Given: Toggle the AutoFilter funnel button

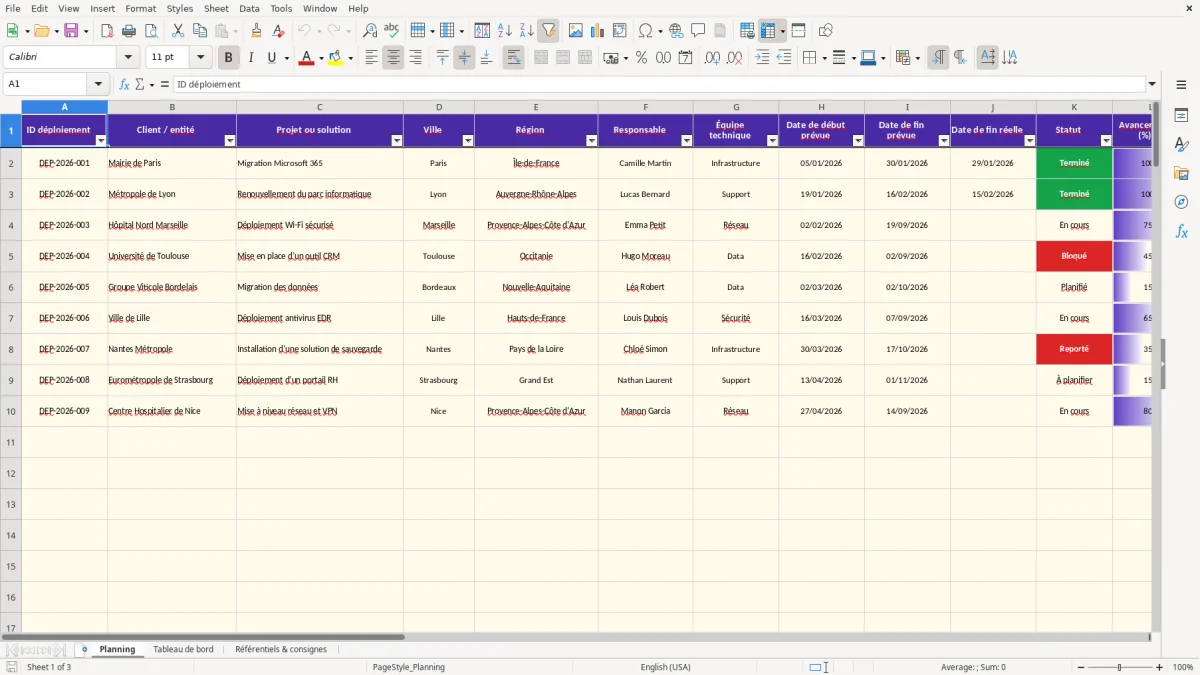Looking at the screenshot, I should (548, 31).
